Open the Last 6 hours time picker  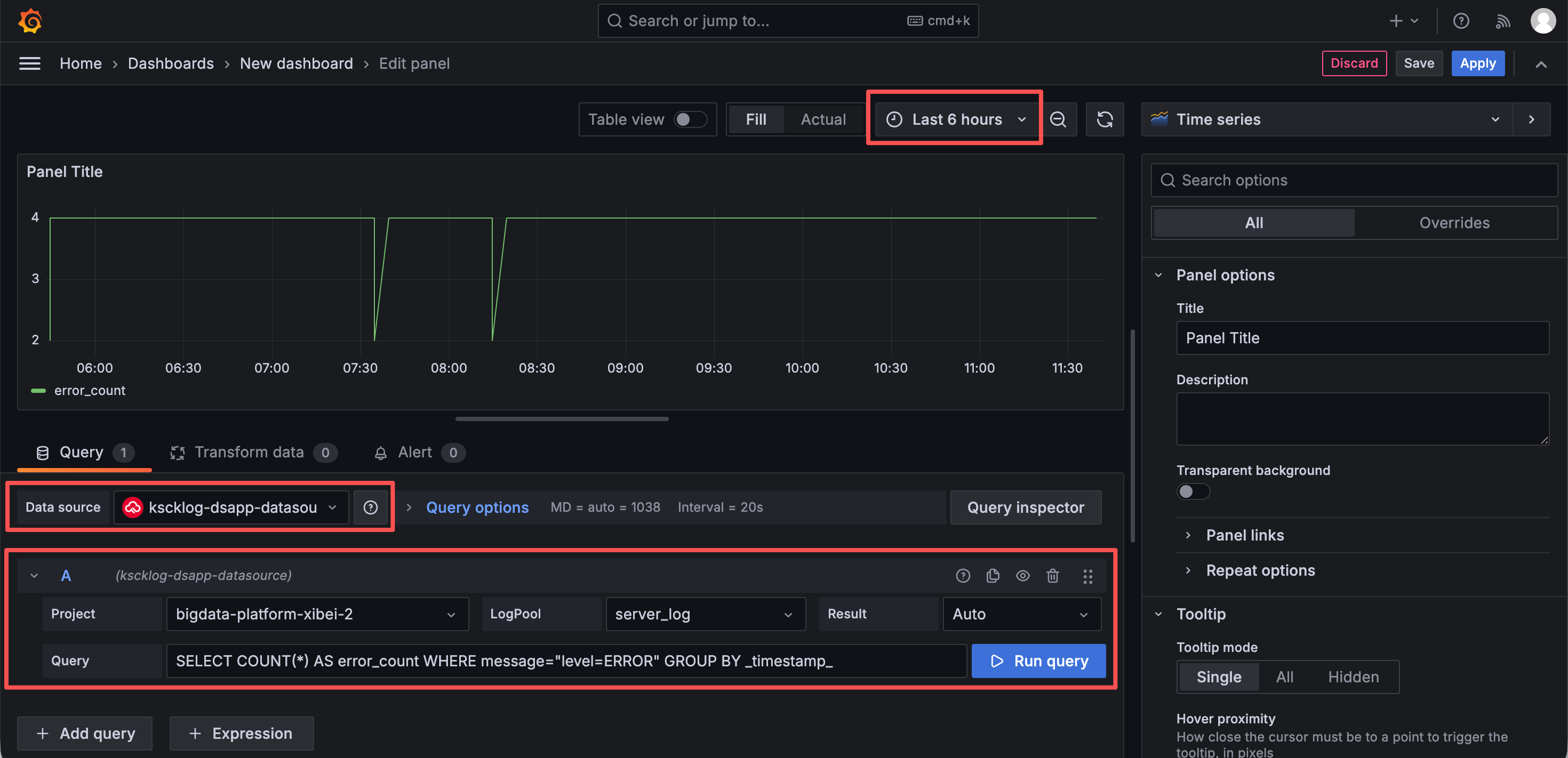pos(956,119)
